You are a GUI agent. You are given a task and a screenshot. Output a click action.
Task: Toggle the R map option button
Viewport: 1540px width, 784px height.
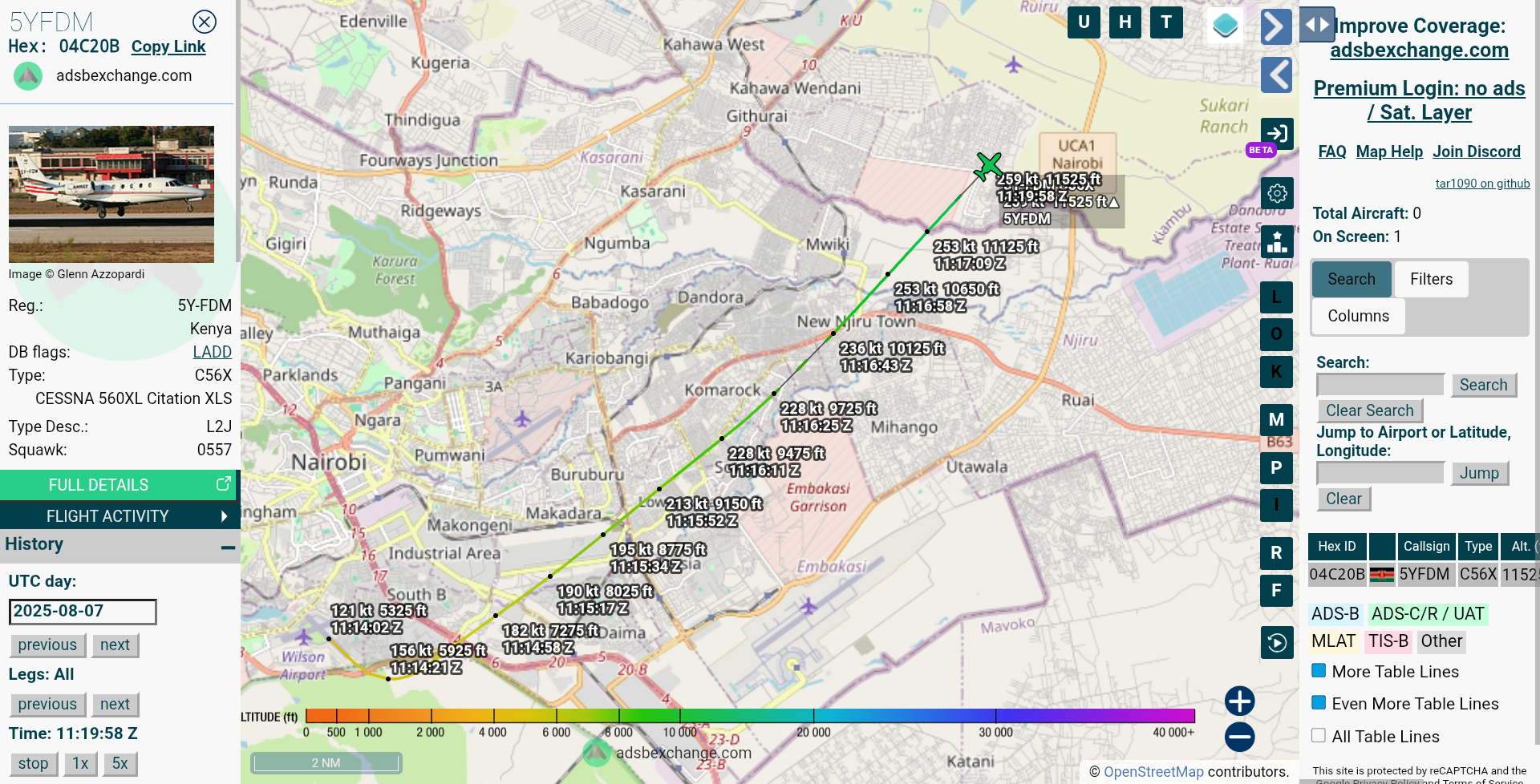point(1276,553)
